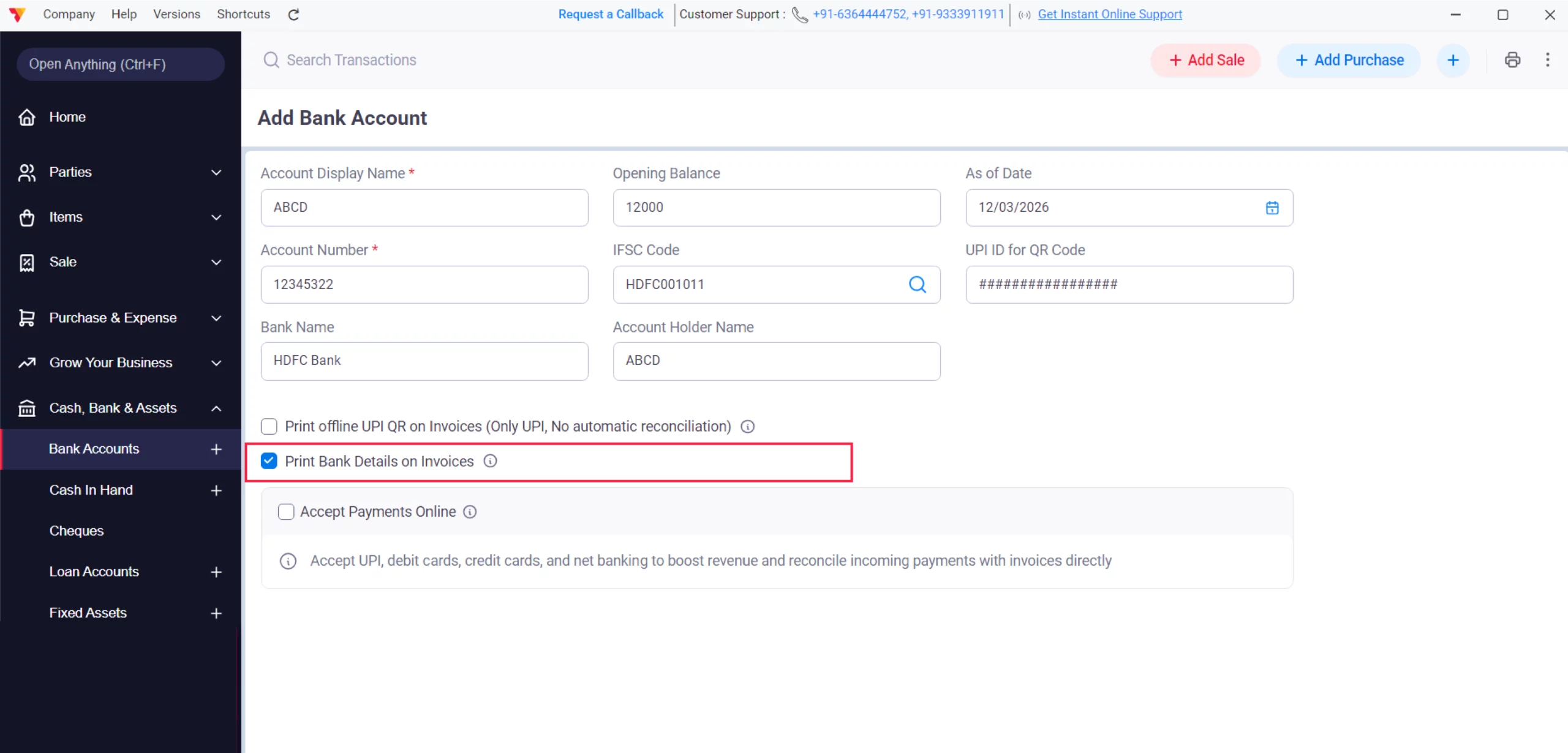Open the Help menu
Image resolution: width=1568 pixels, height=753 pixels.
pos(124,14)
